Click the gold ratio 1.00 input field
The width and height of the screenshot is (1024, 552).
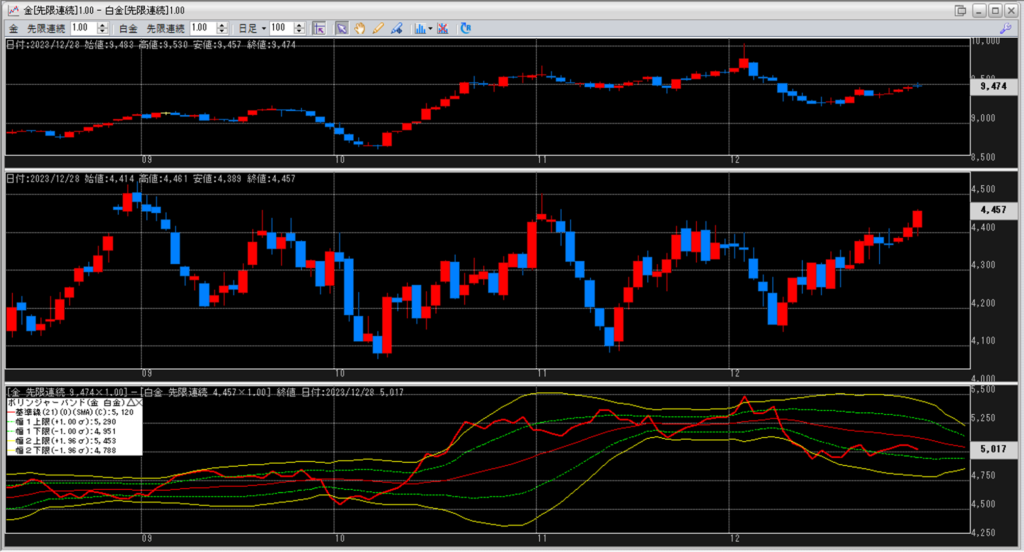[81, 28]
